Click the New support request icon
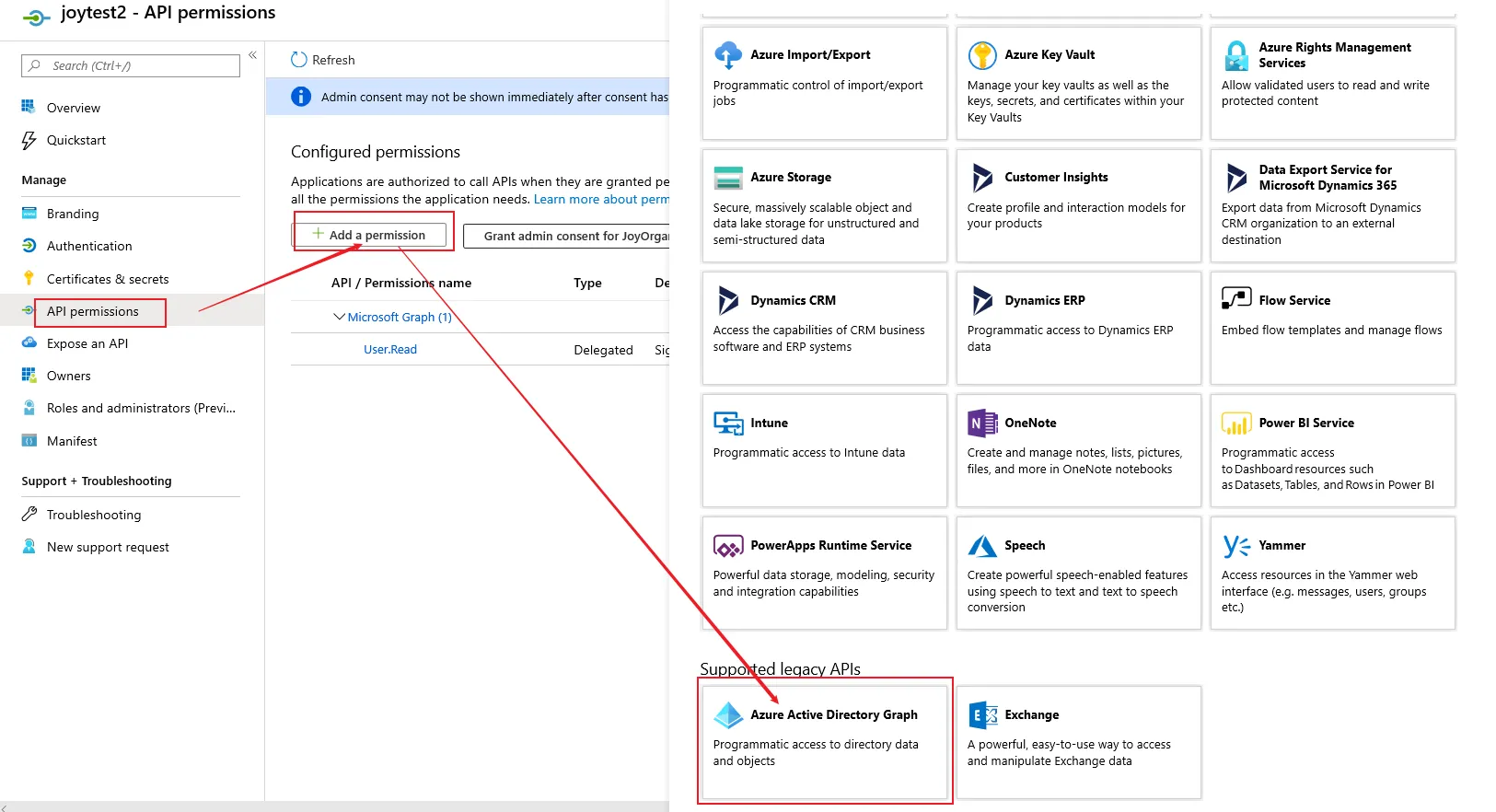 [x=29, y=546]
